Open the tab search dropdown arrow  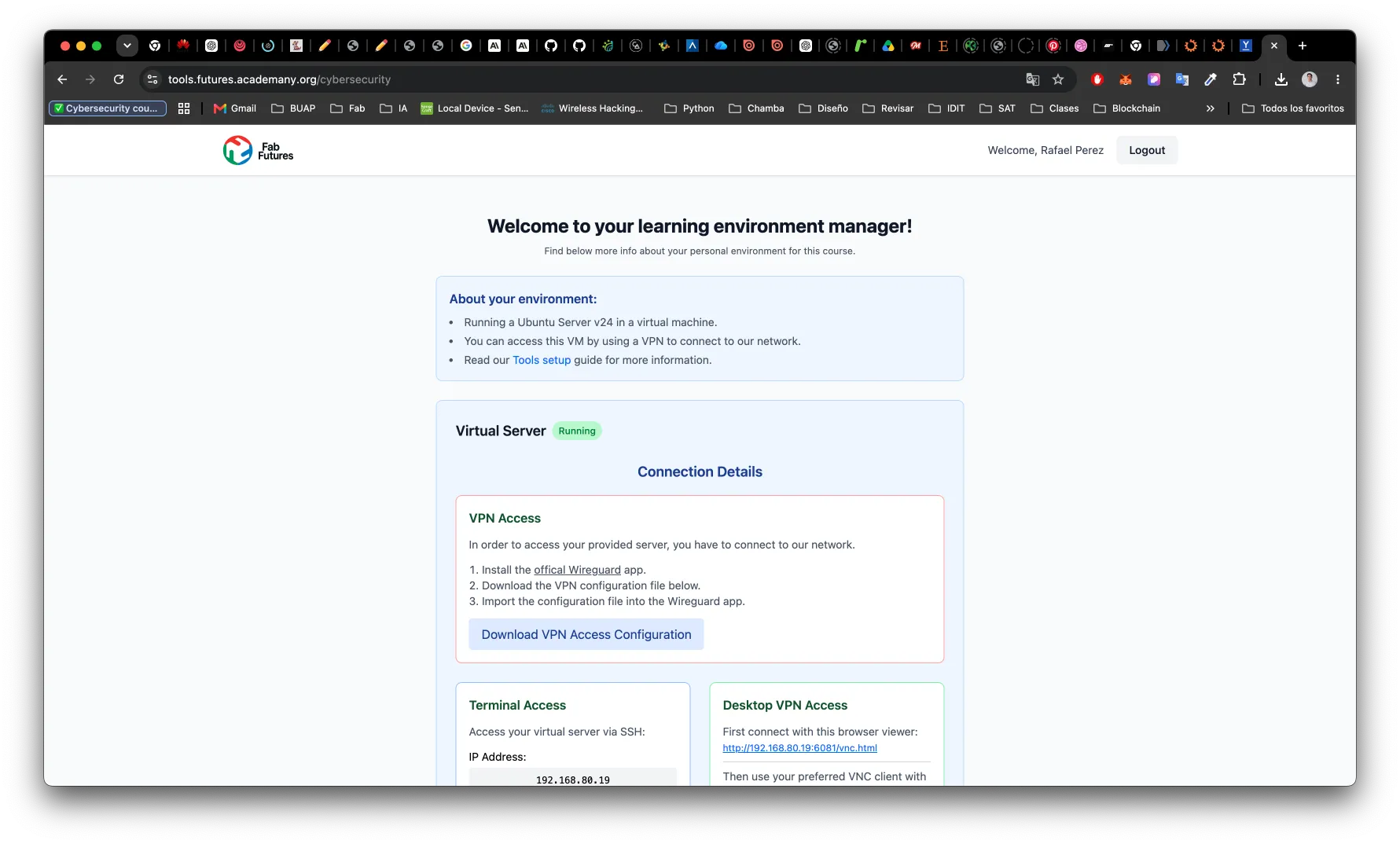(x=127, y=46)
